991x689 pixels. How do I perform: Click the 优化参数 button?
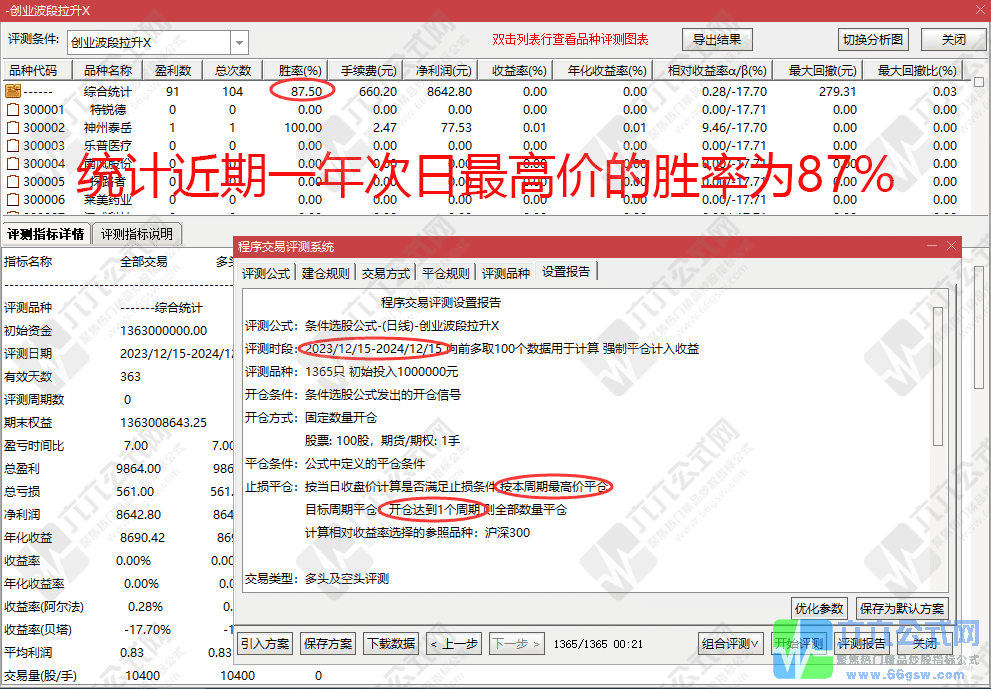[819, 607]
